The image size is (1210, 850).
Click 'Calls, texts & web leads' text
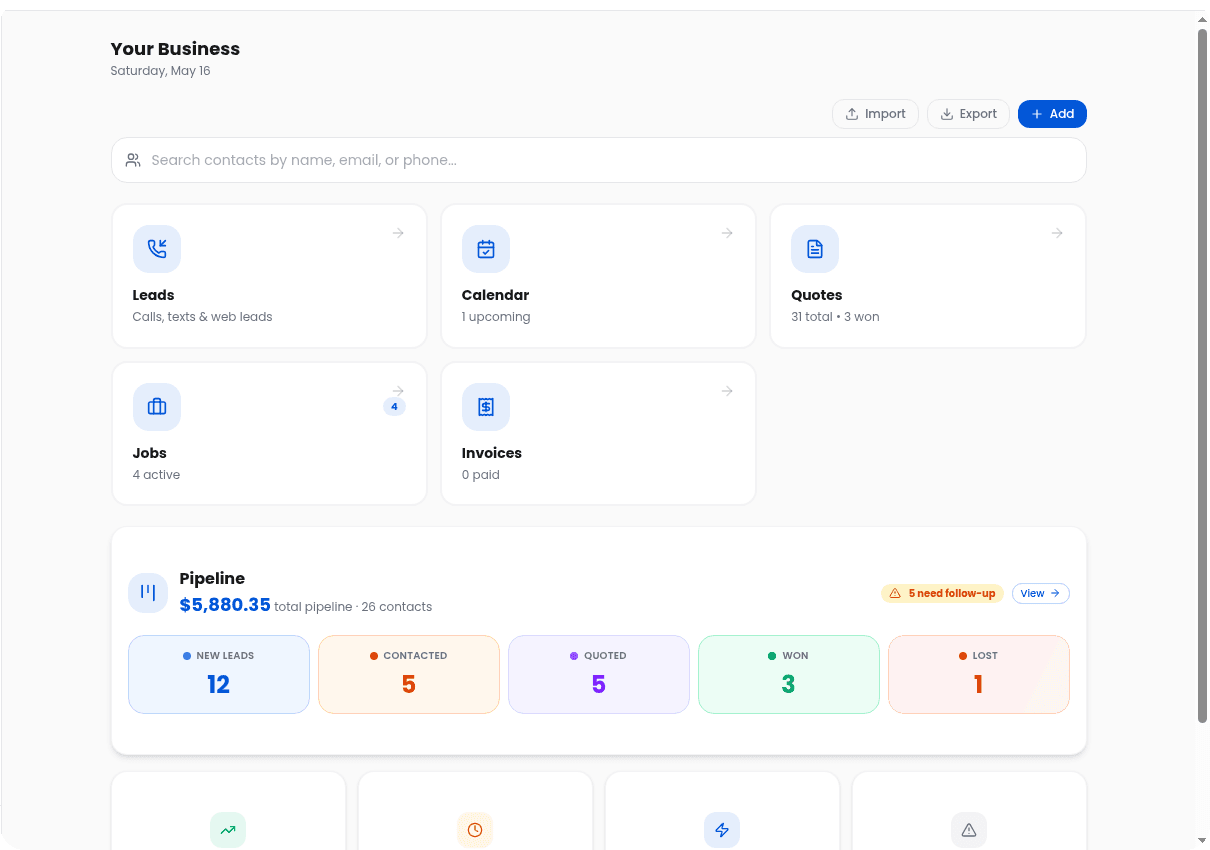(202, 317)
